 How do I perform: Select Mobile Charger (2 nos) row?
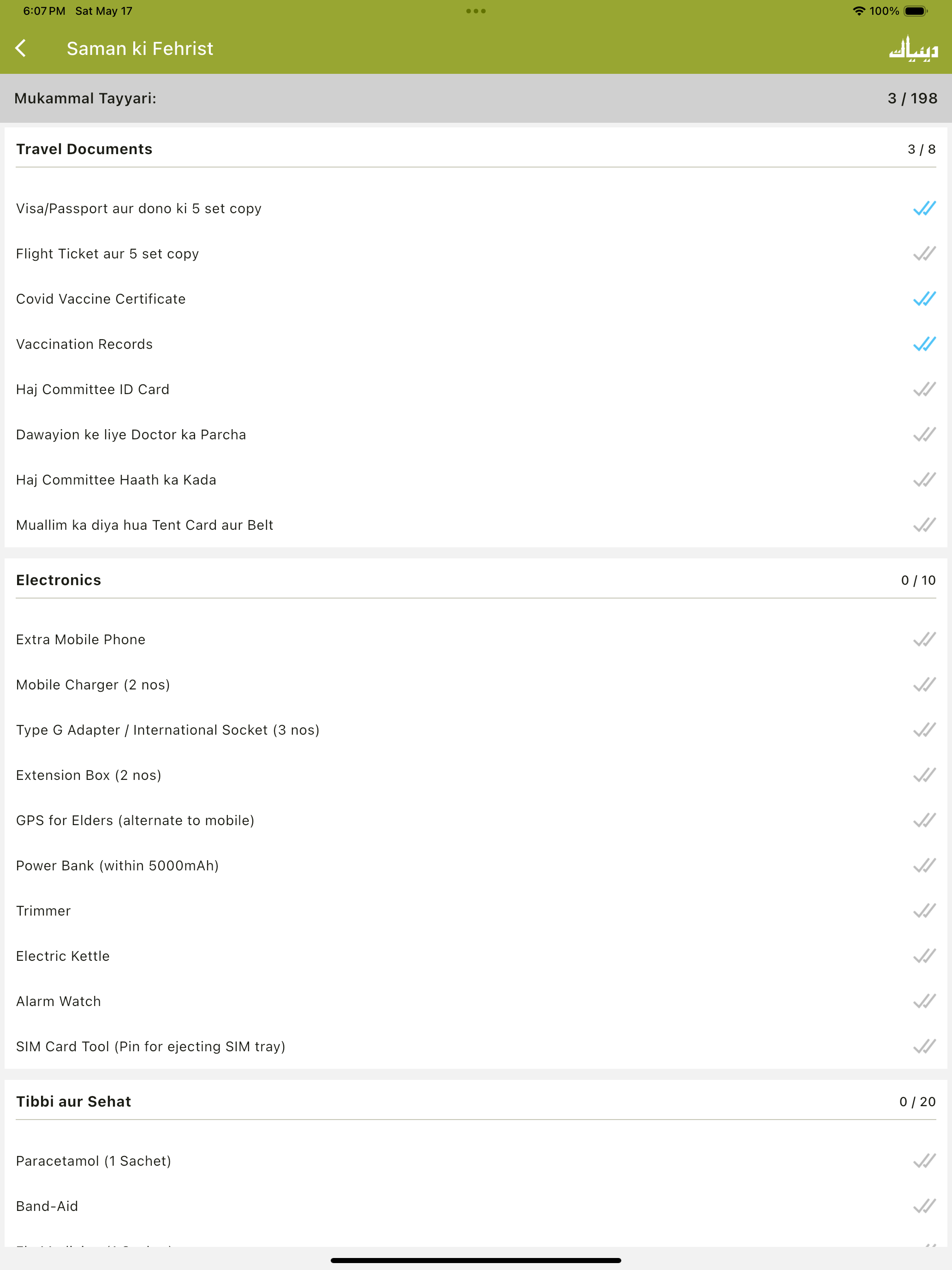click(x=476, y=685)
